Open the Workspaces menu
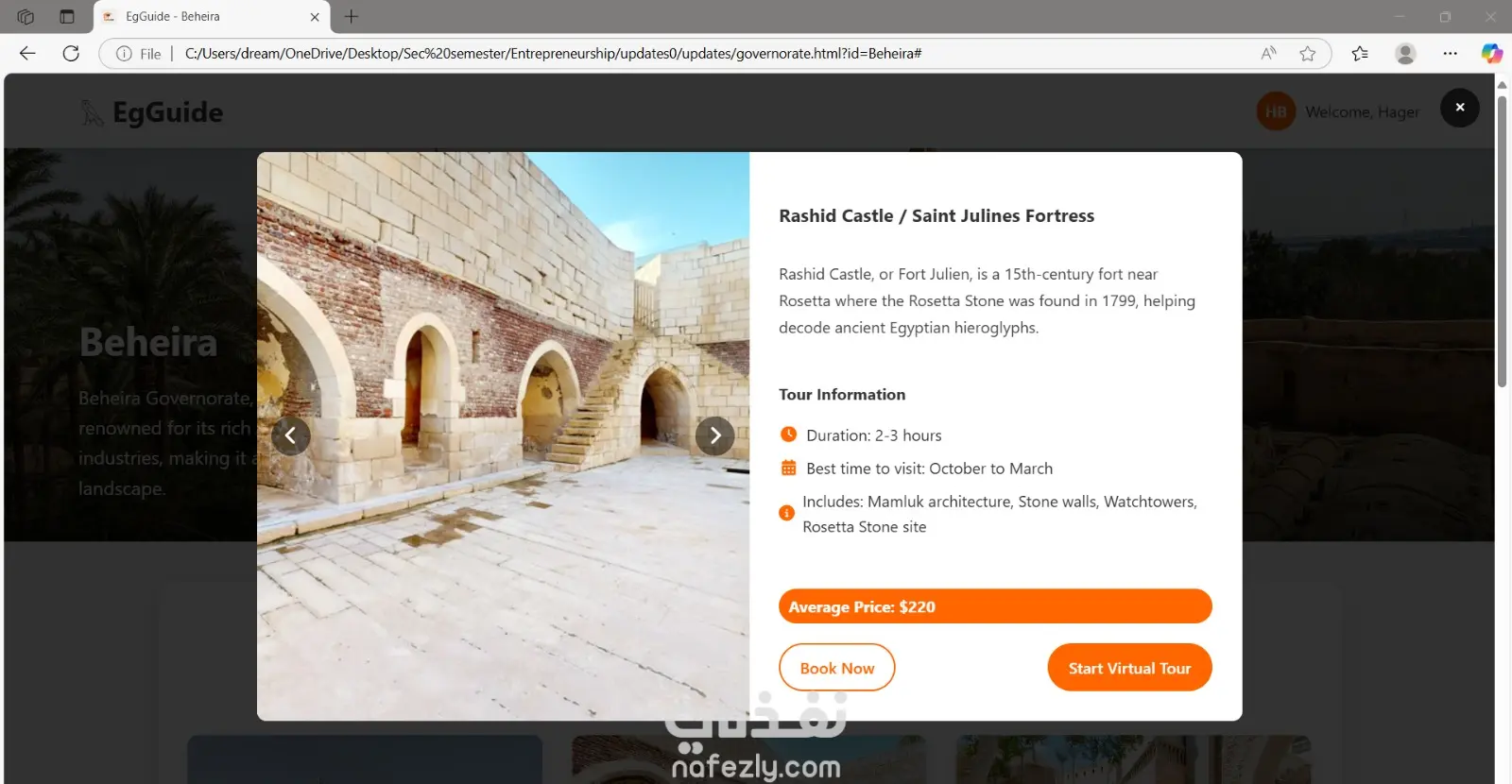The width and height of the screenshot is (1512, 784). pyautogui.click(x=26, y=16)
